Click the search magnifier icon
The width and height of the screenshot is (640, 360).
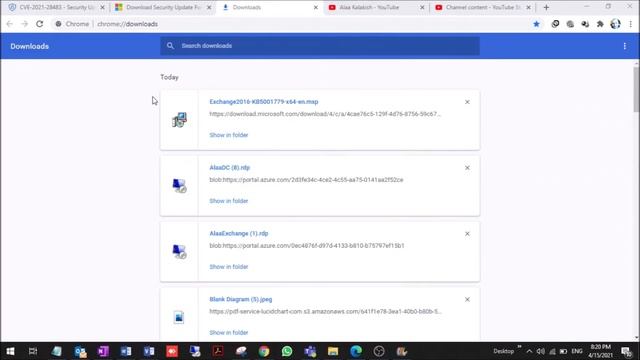[x=170, y=46]
